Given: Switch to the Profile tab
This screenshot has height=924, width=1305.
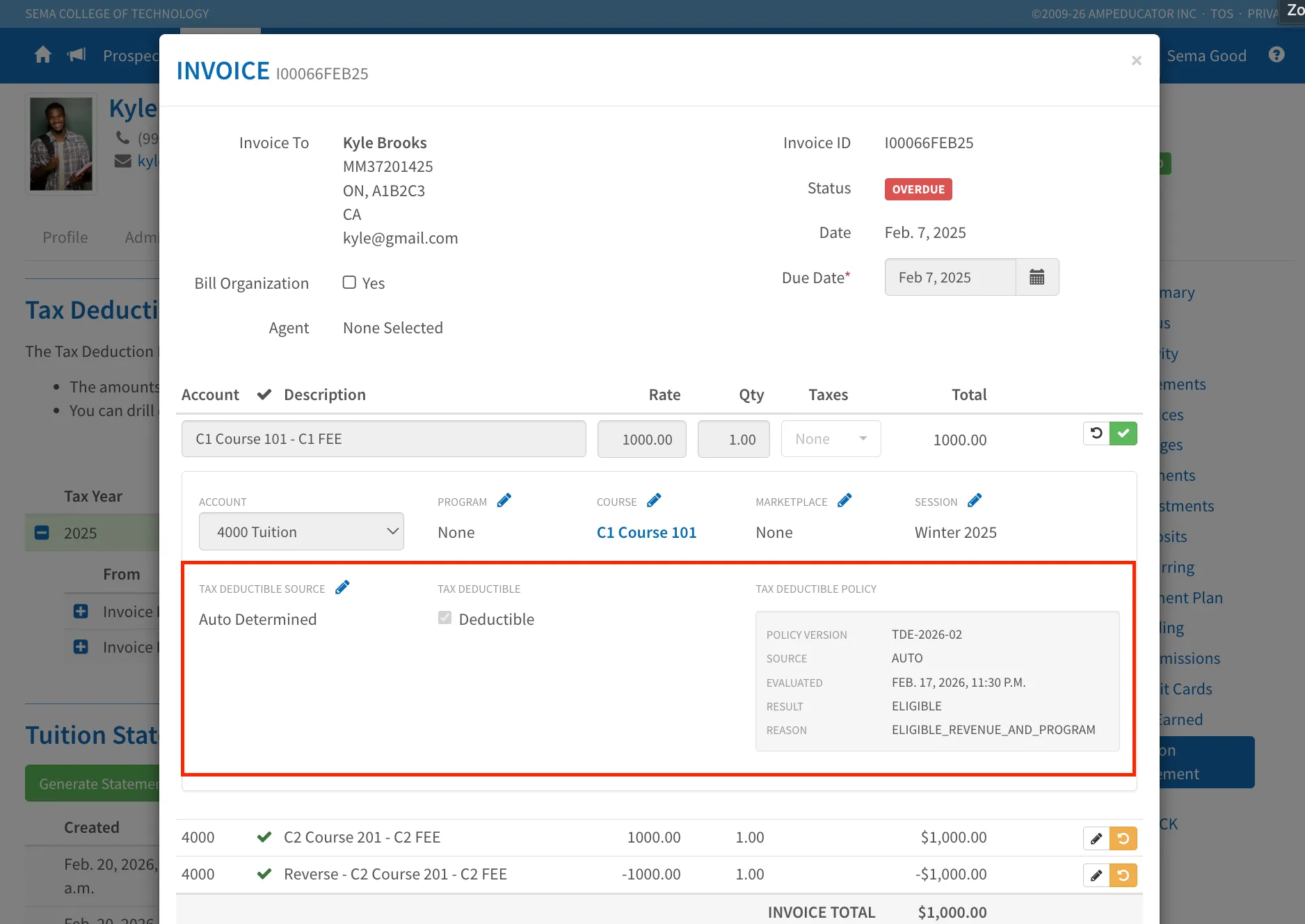Looking at the screenshot, I should click(x=65, y=237).
